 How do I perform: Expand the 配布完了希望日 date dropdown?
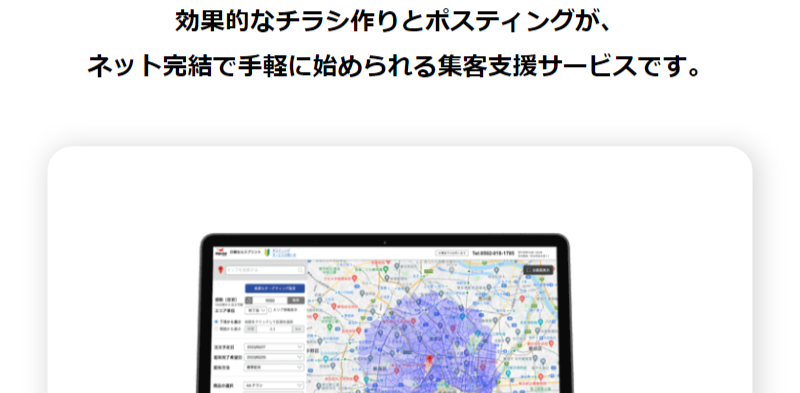pos(274,357)
